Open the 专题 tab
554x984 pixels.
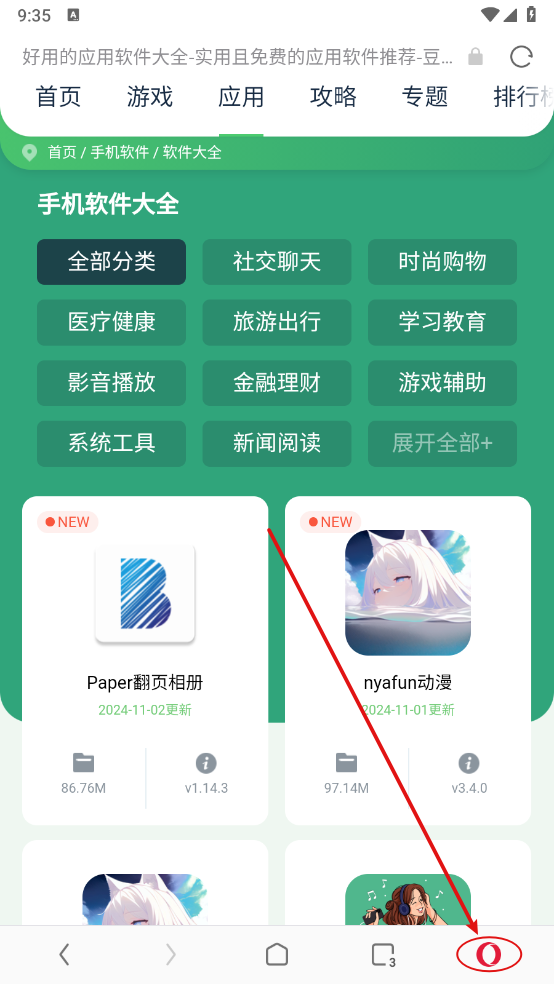point(425,97)
